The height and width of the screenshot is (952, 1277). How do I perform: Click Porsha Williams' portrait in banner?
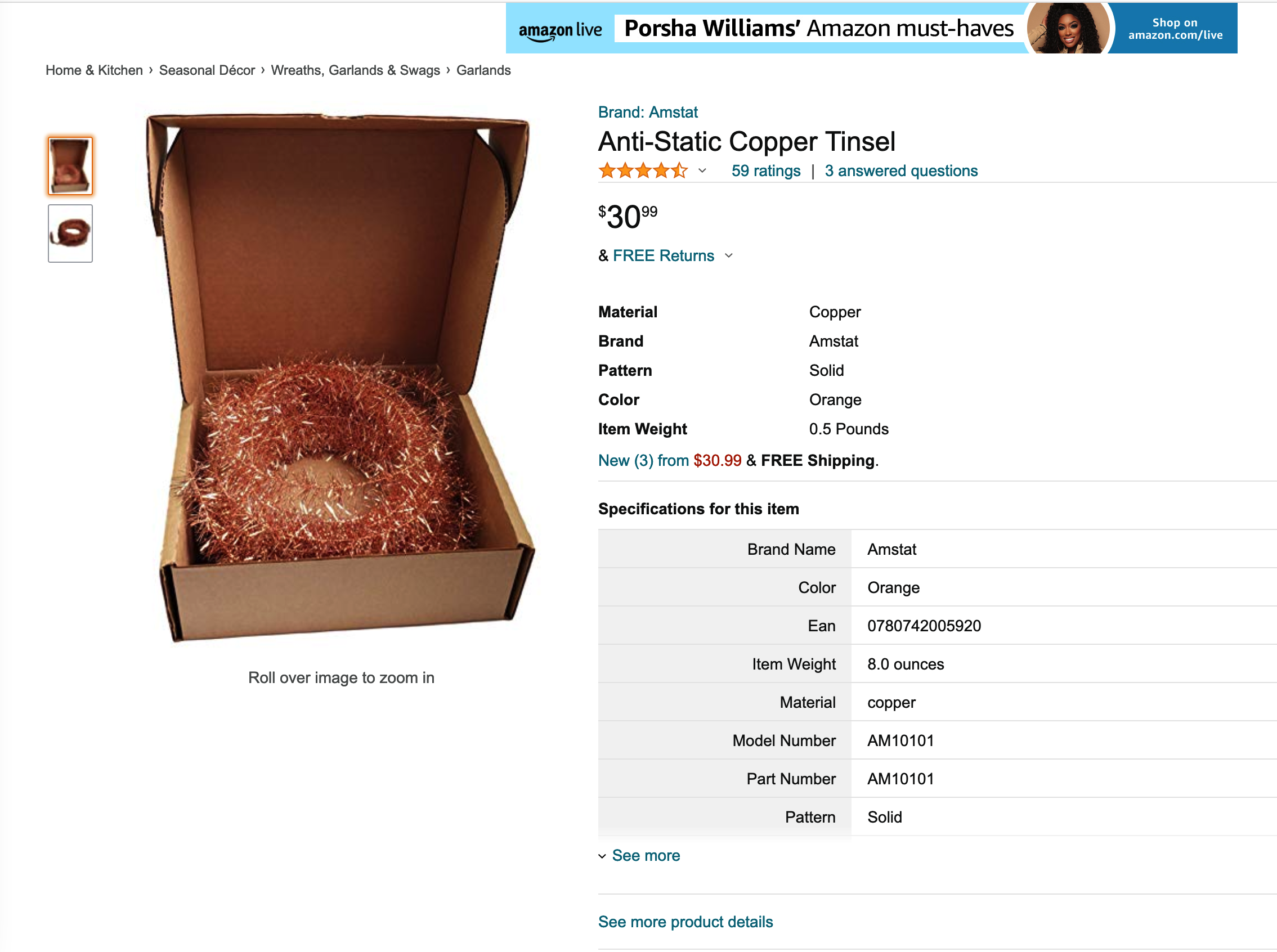(1068, 28)
